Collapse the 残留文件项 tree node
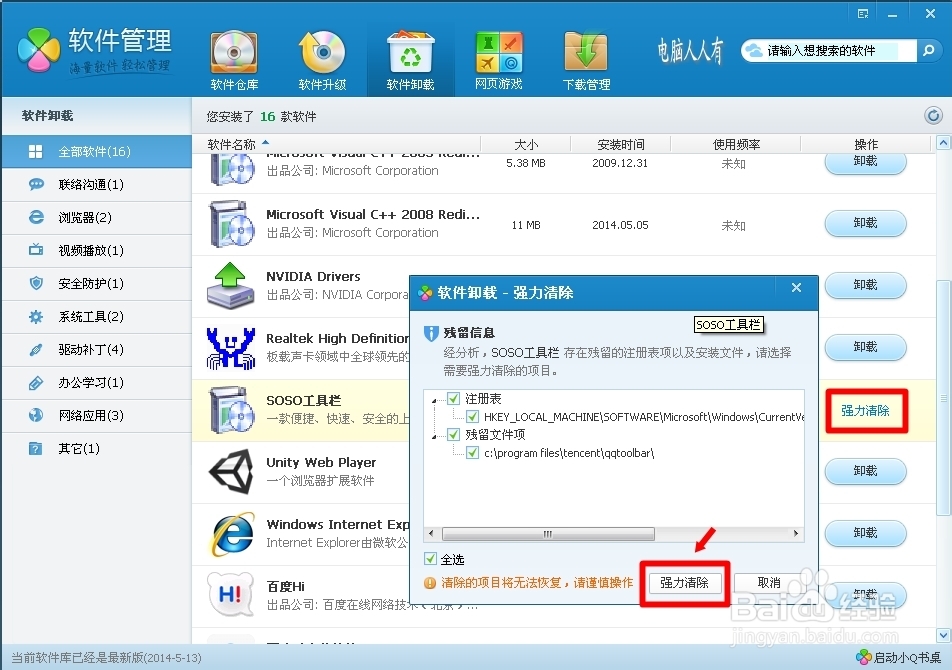 pyautogui.click(x=435, y=435)
